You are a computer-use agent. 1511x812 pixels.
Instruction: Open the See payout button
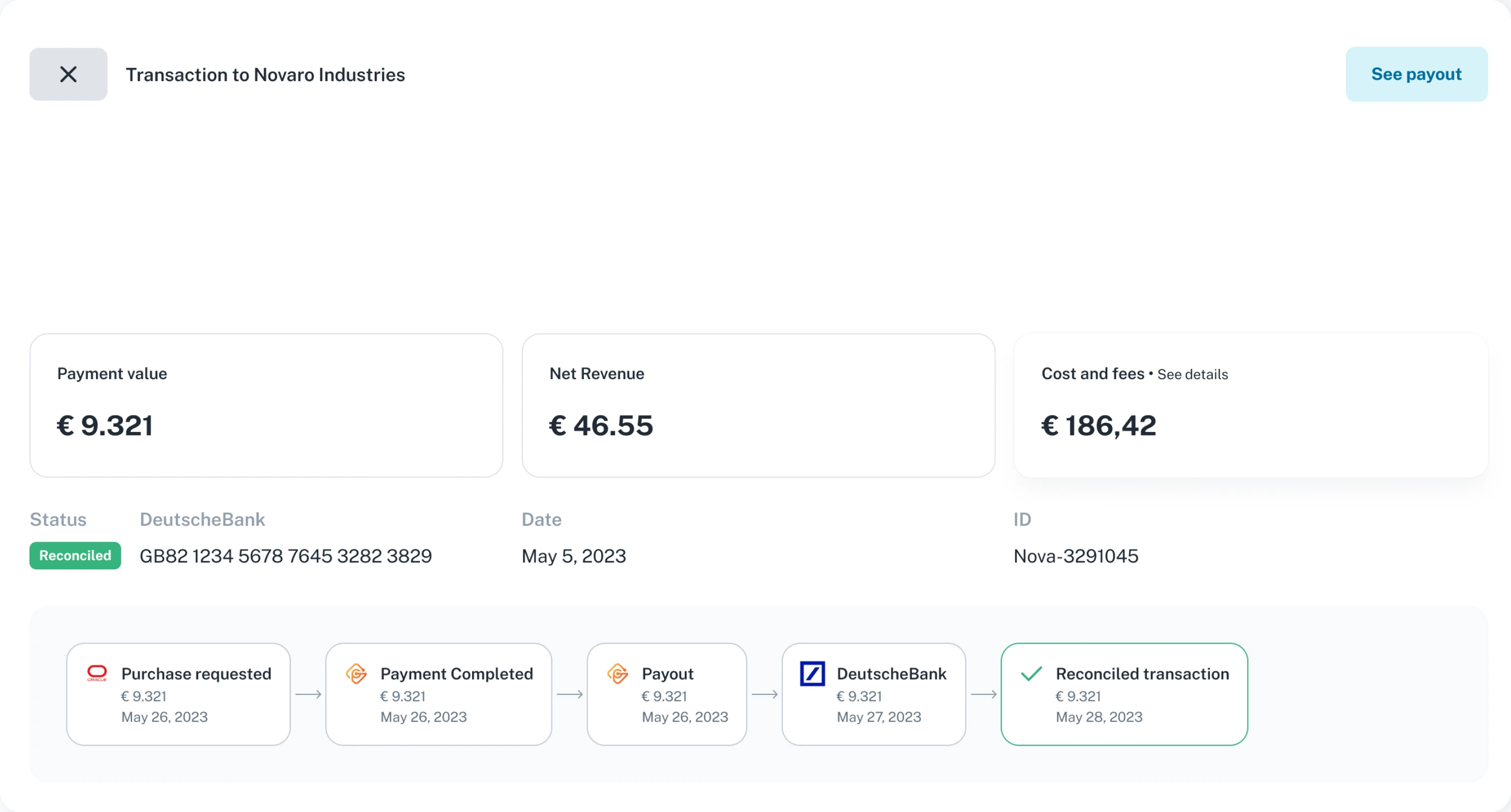coord(1416,75)
